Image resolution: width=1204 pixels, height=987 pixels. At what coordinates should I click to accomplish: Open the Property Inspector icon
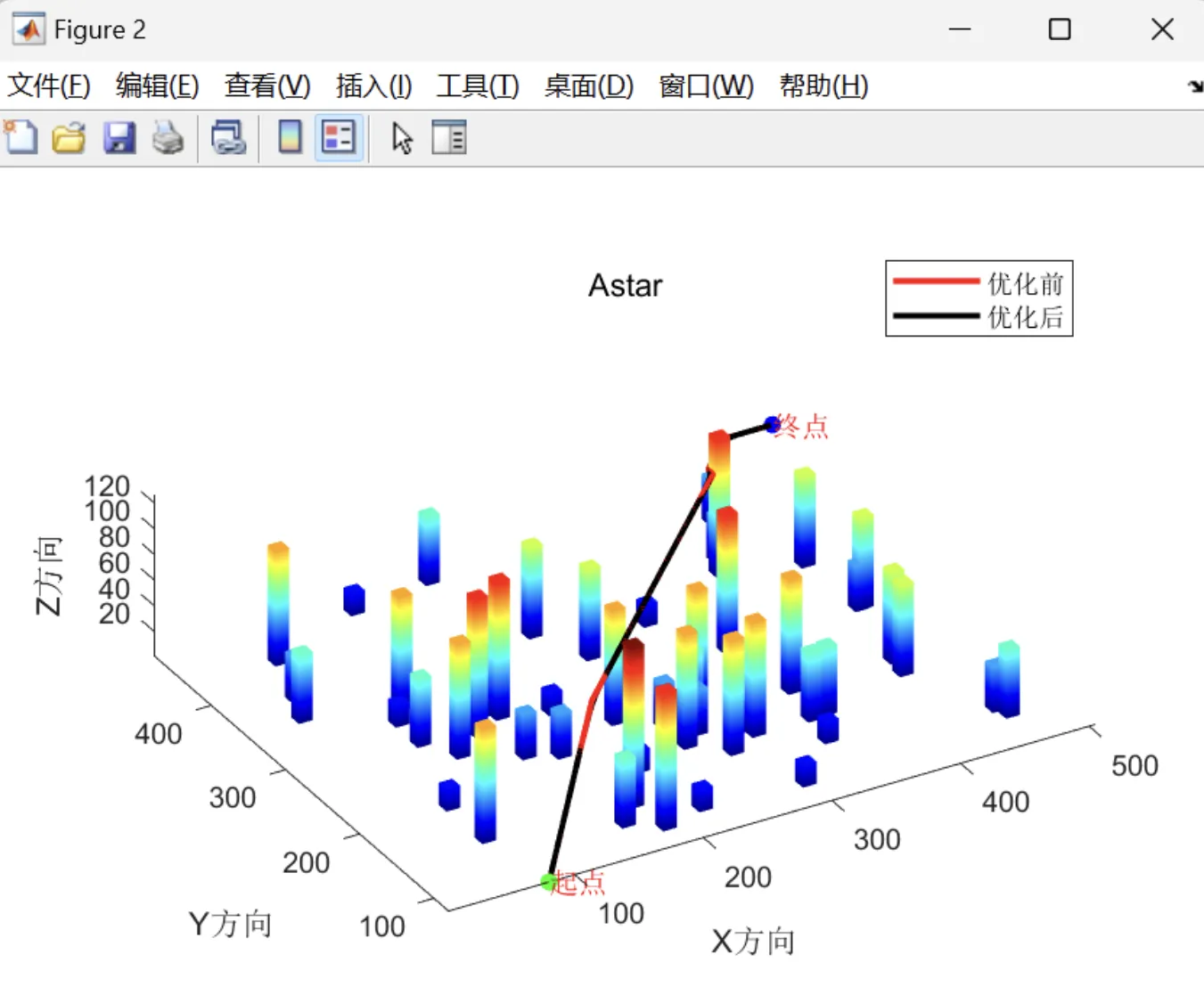pyautogui.click(x=449, y=138)
